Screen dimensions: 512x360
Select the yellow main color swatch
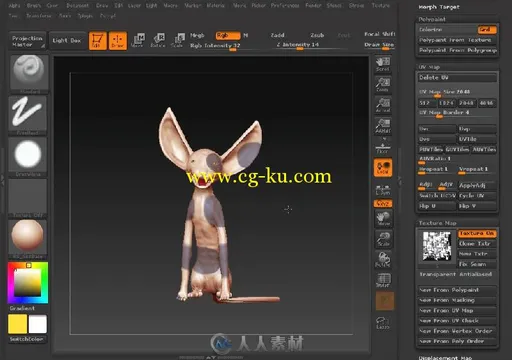17,324
